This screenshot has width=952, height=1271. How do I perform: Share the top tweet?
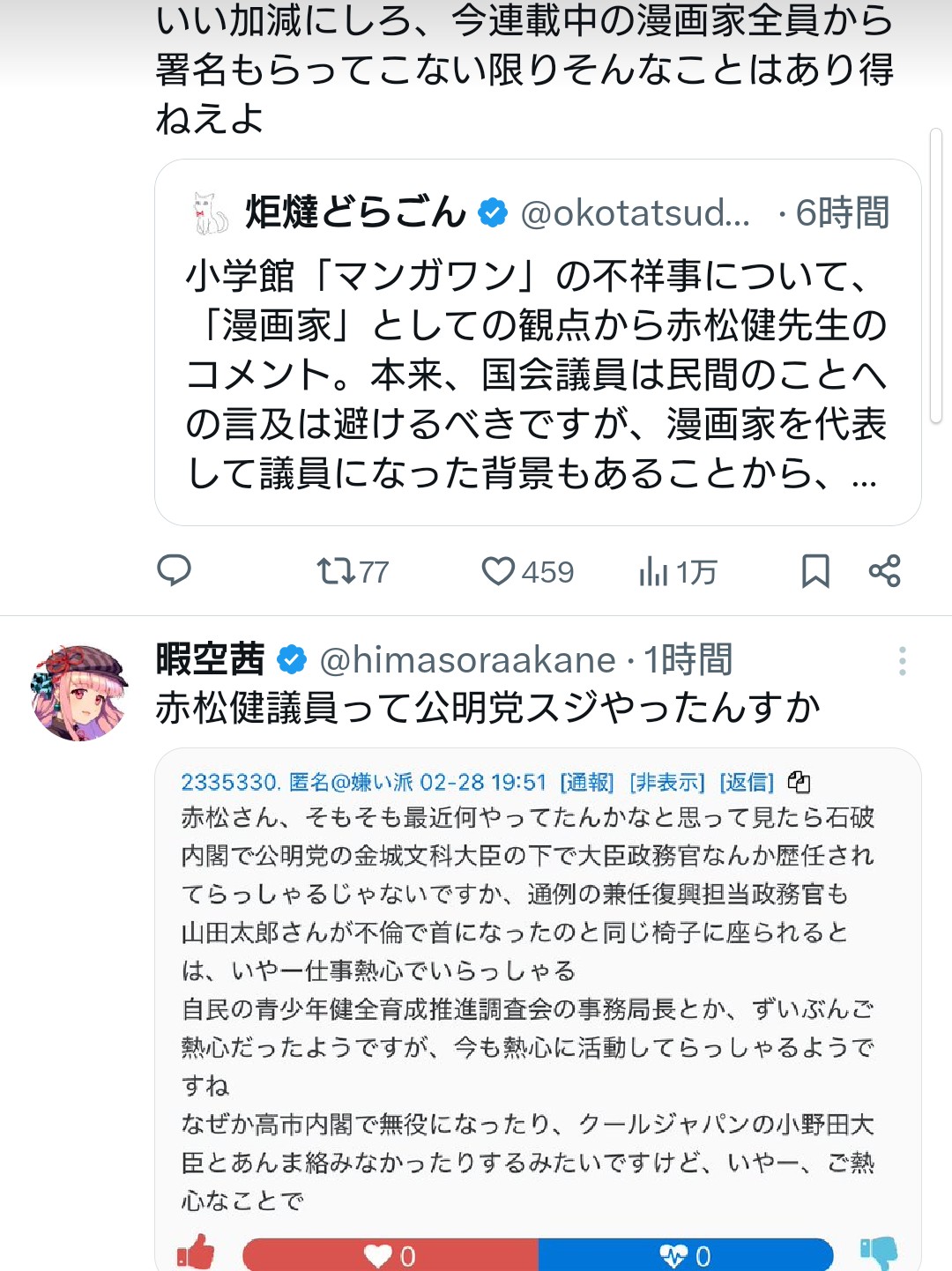point(884,571)
